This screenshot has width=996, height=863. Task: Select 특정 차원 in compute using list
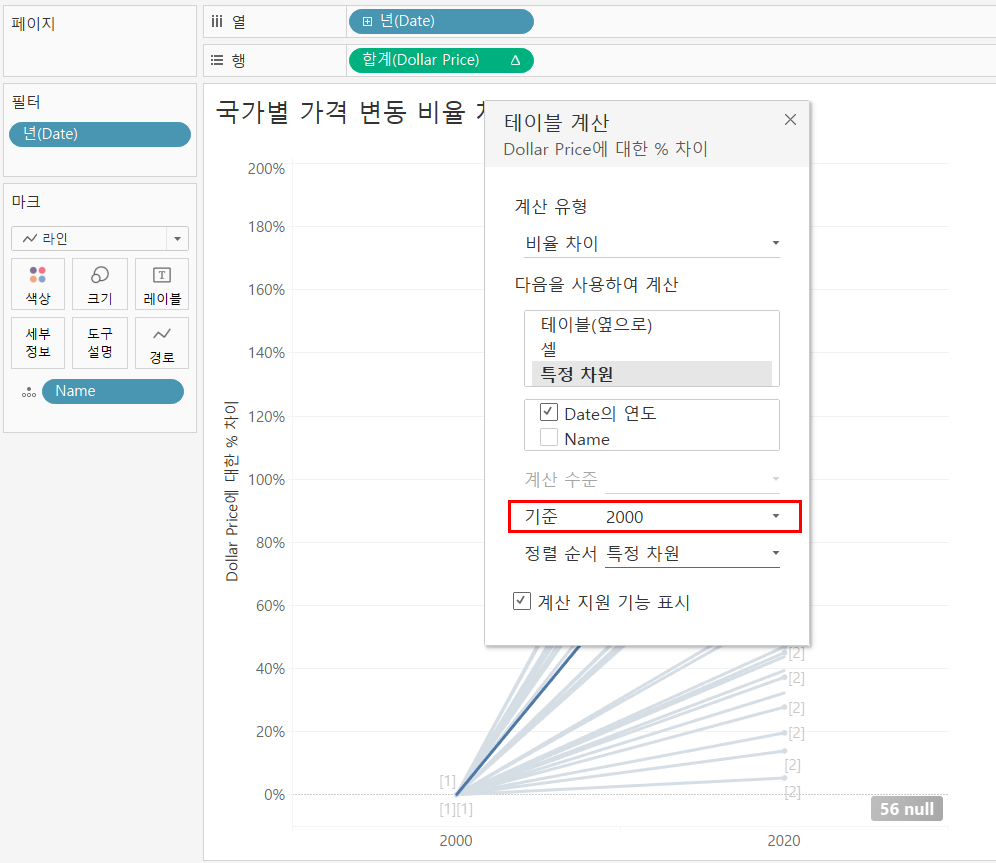tap(652, 374)
